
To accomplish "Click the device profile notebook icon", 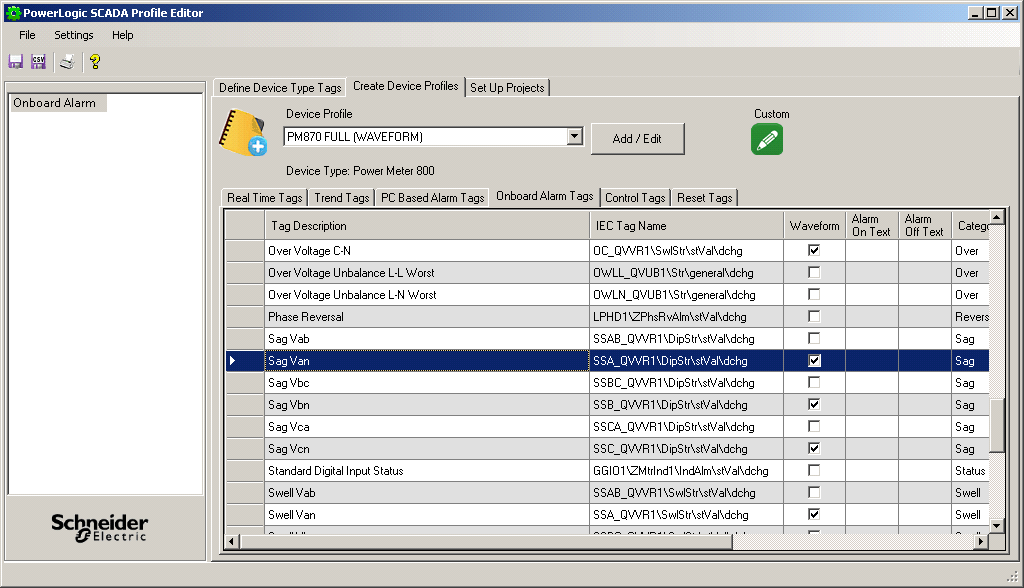I will tap(244, 133).
